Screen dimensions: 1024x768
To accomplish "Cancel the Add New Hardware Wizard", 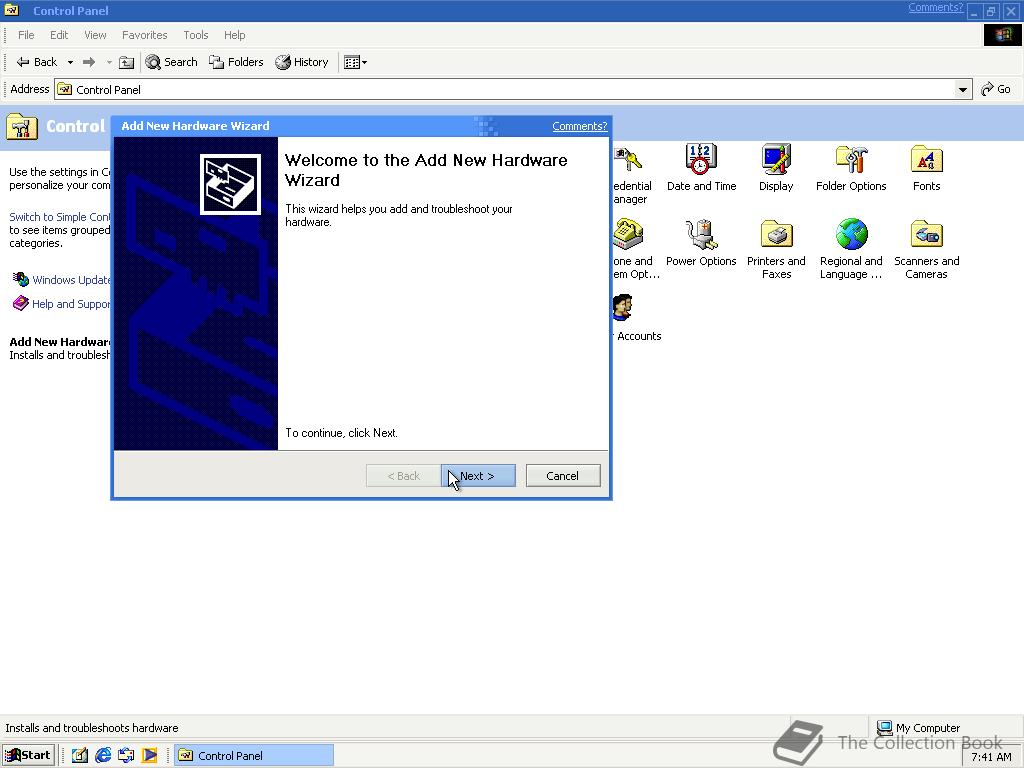I will coord(563,475).
